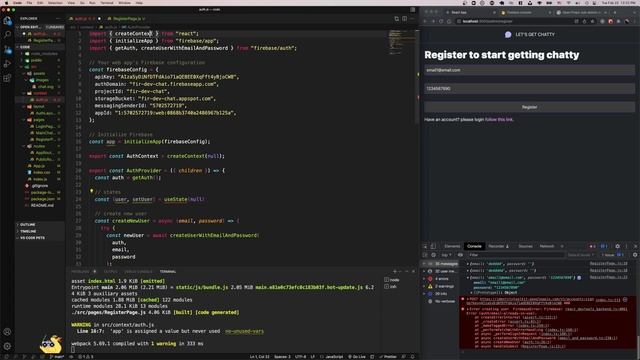Click the sidebar toggle icon in the DevTools console
640x360 pixels.
click(425, 255)
